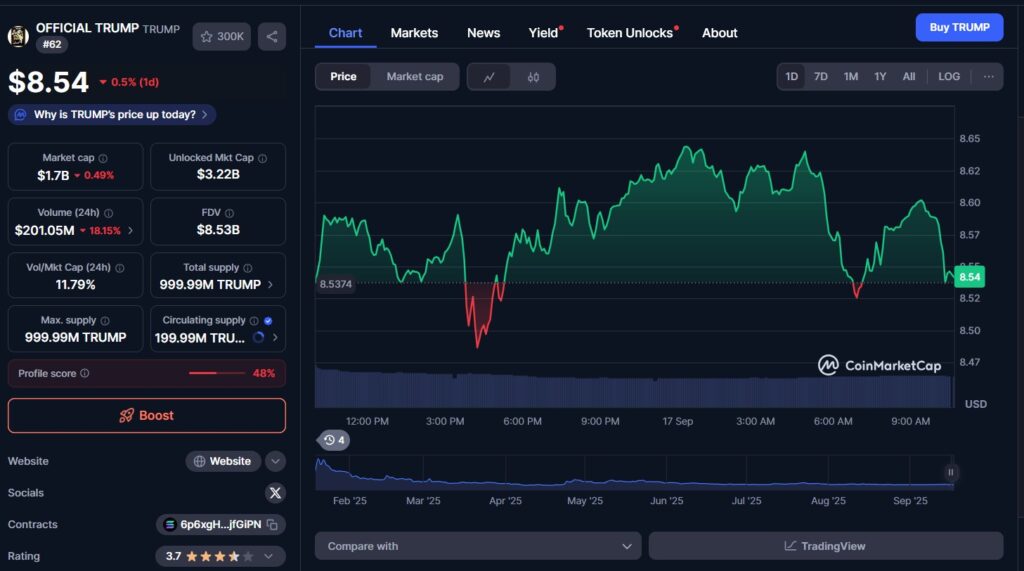Click the pause handle on range navigator
Image resolution: width=1024 pixels, height=571 pixels.
pos(951,472)
